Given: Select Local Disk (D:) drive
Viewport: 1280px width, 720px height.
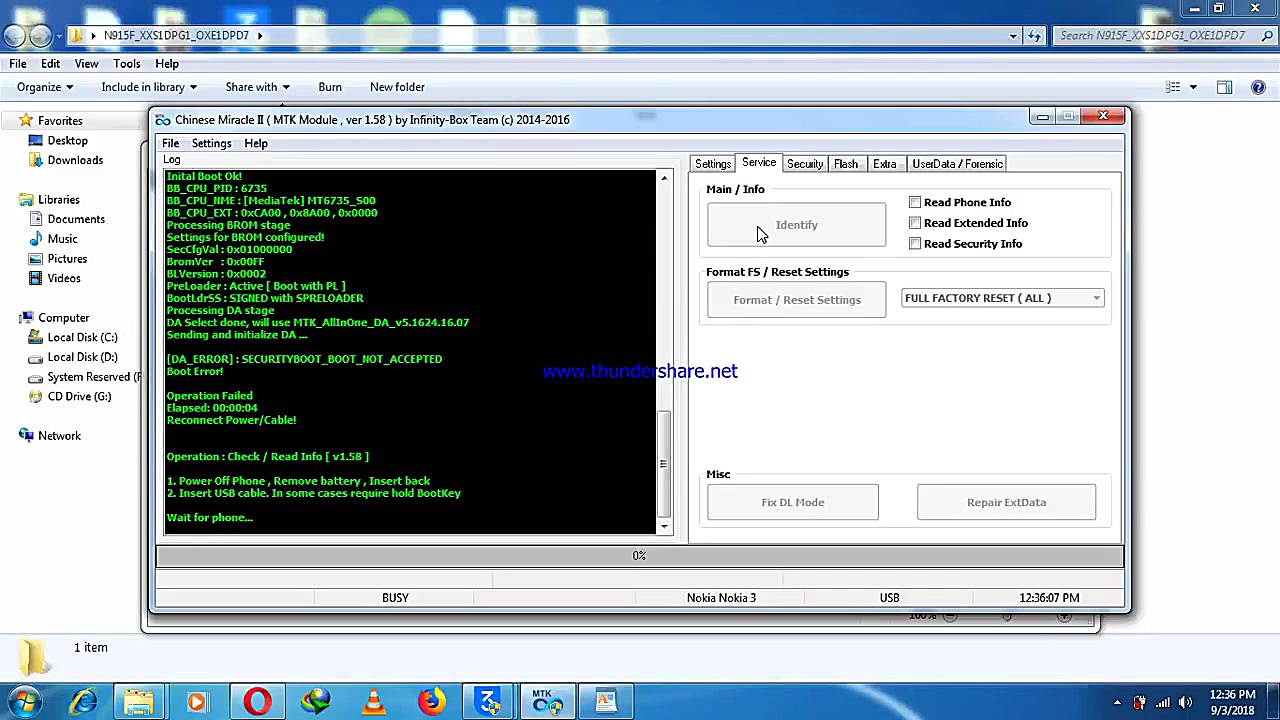Looking at the screenshot, I should click(82, 357).
